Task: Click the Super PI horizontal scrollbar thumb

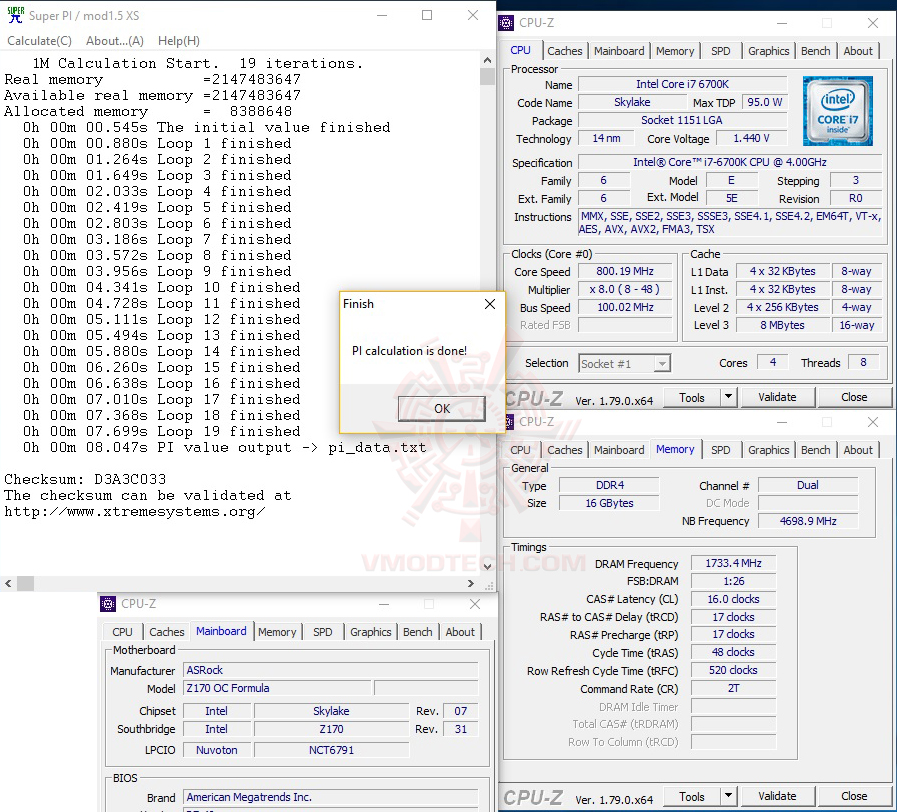Action: [x=25, y=583]
